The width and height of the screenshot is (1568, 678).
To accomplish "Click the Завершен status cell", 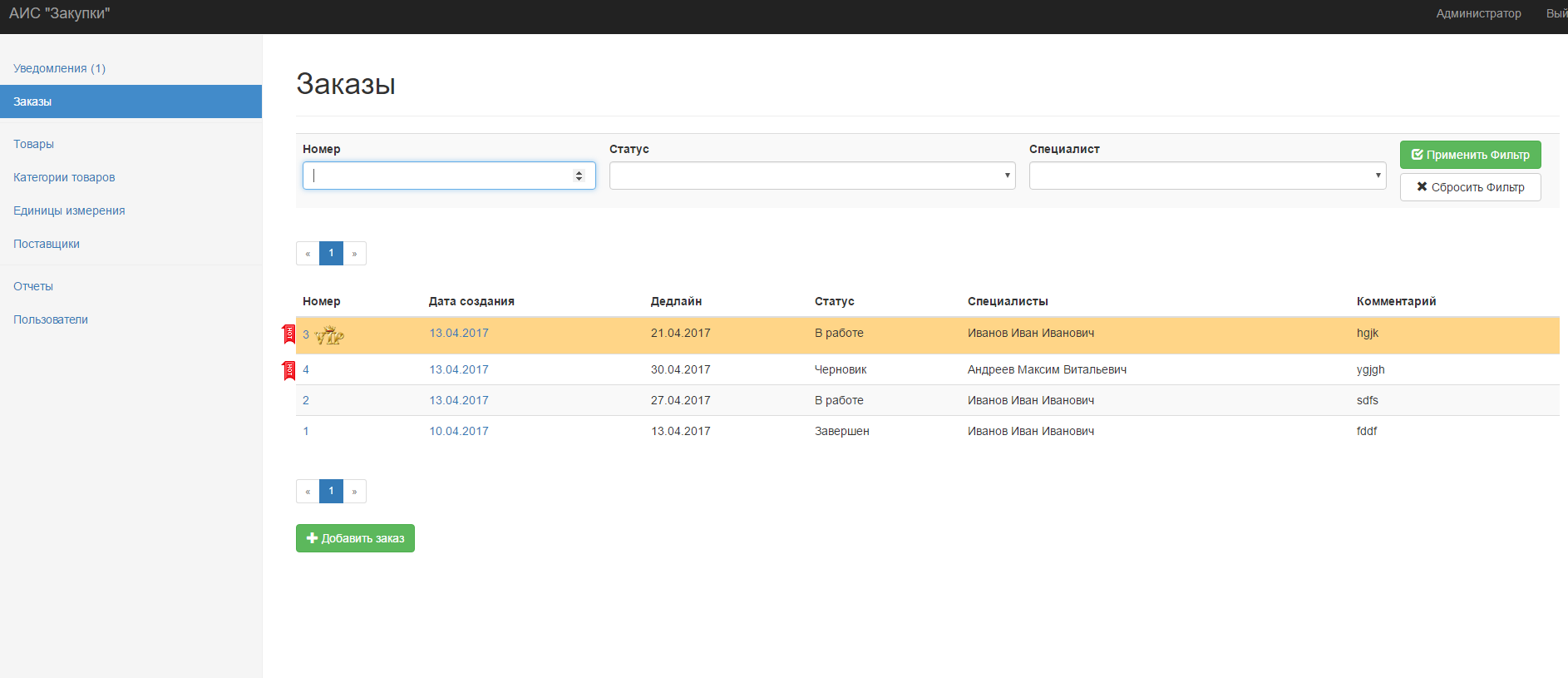I will pyautogui.click(x=842, y=431).
